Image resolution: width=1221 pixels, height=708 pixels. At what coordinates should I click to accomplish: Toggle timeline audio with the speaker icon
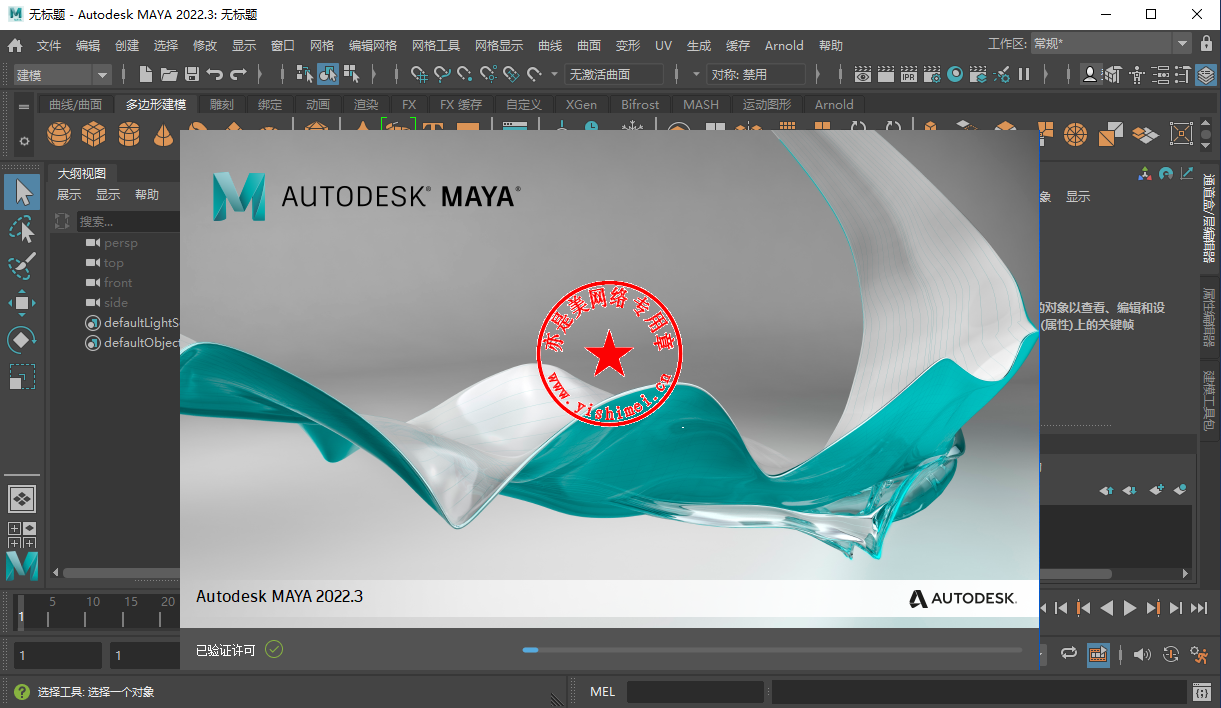1144,655
